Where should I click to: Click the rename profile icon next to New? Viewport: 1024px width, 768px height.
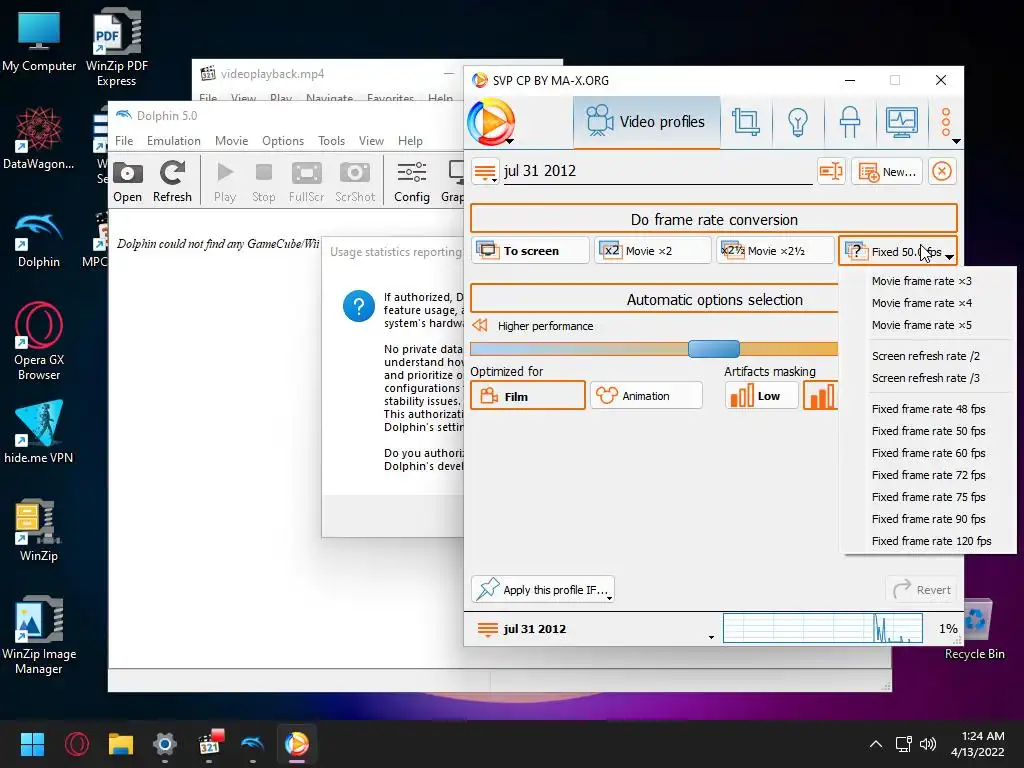tap(831, 171)
